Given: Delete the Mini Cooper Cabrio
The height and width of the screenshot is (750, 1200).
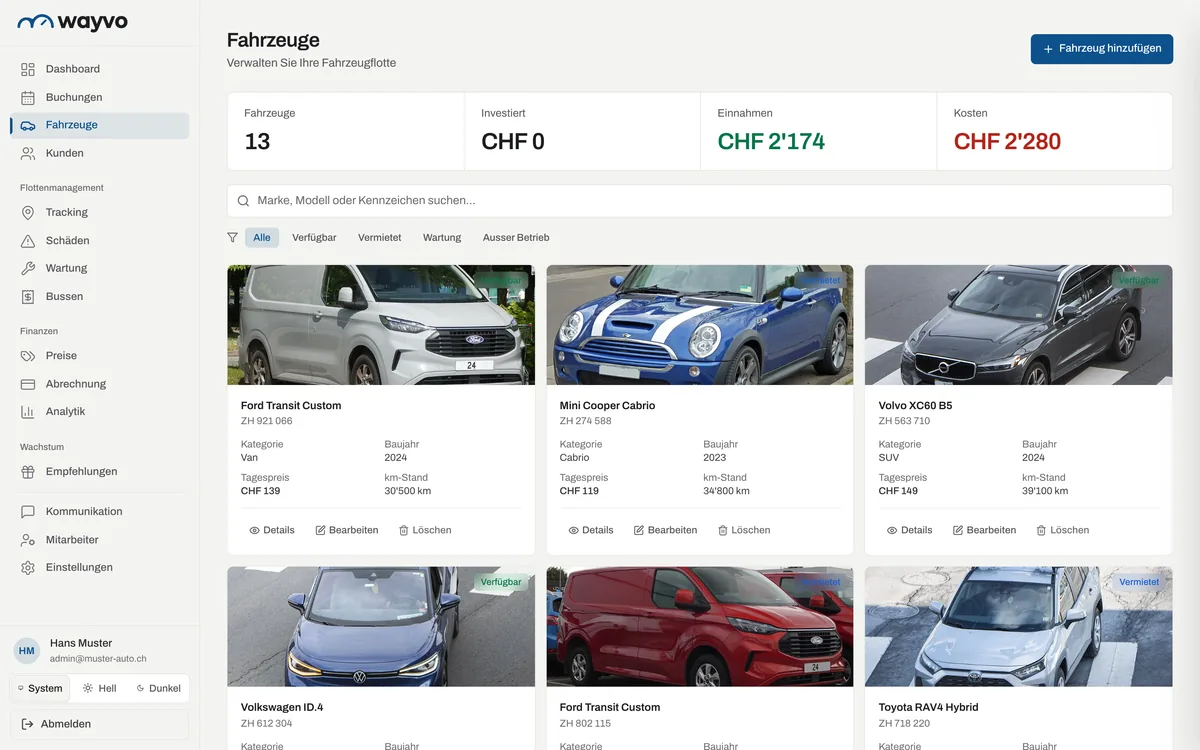Looking at the screenshot, I should 744,530.
